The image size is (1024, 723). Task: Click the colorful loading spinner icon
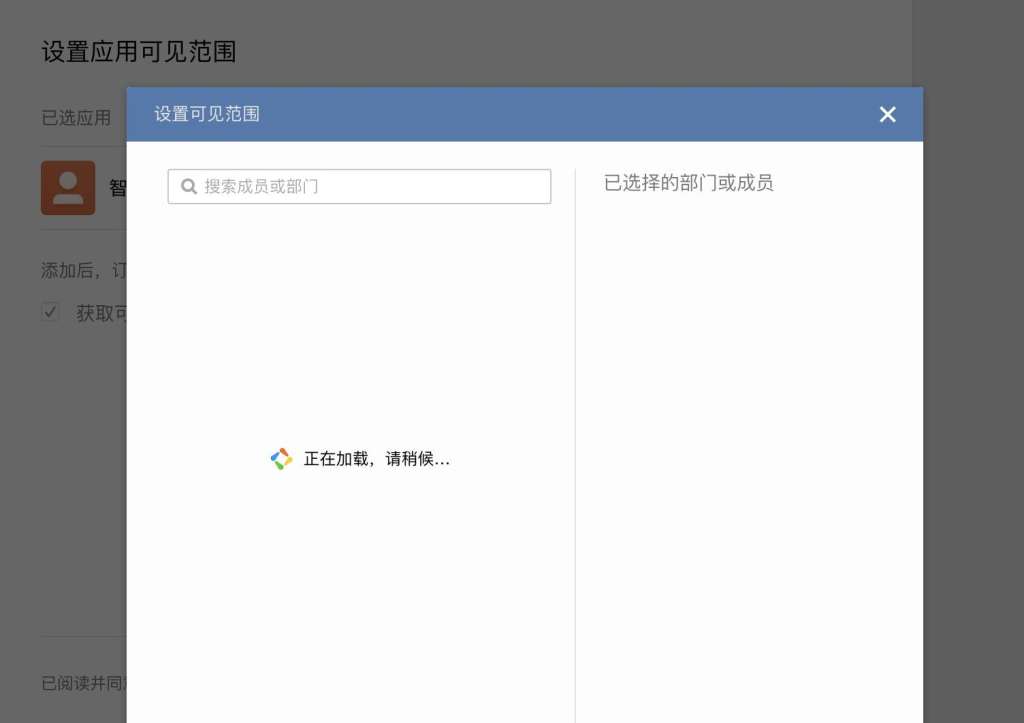pyautogui.click(x=281, y=458)
